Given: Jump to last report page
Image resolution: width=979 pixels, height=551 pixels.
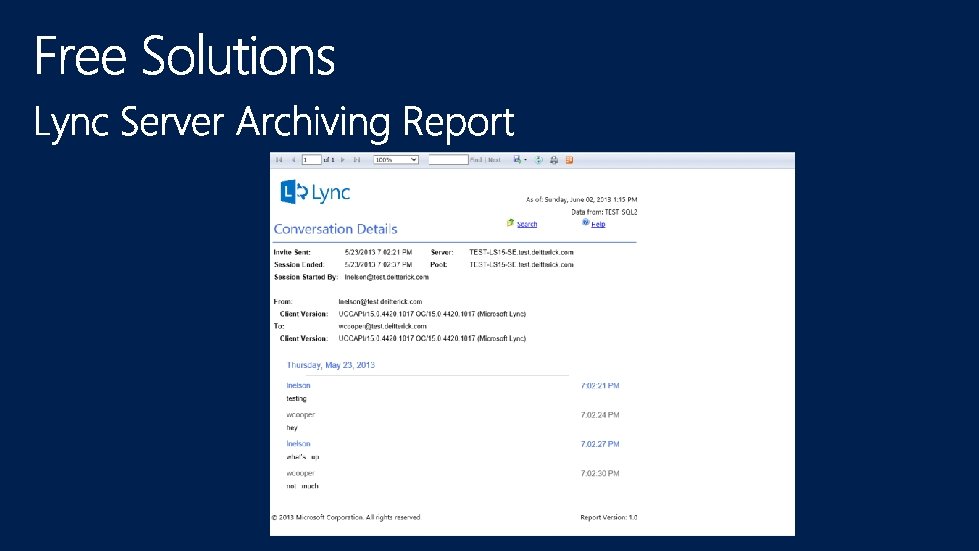Looking at the screenshot, I should click(357, 160).
